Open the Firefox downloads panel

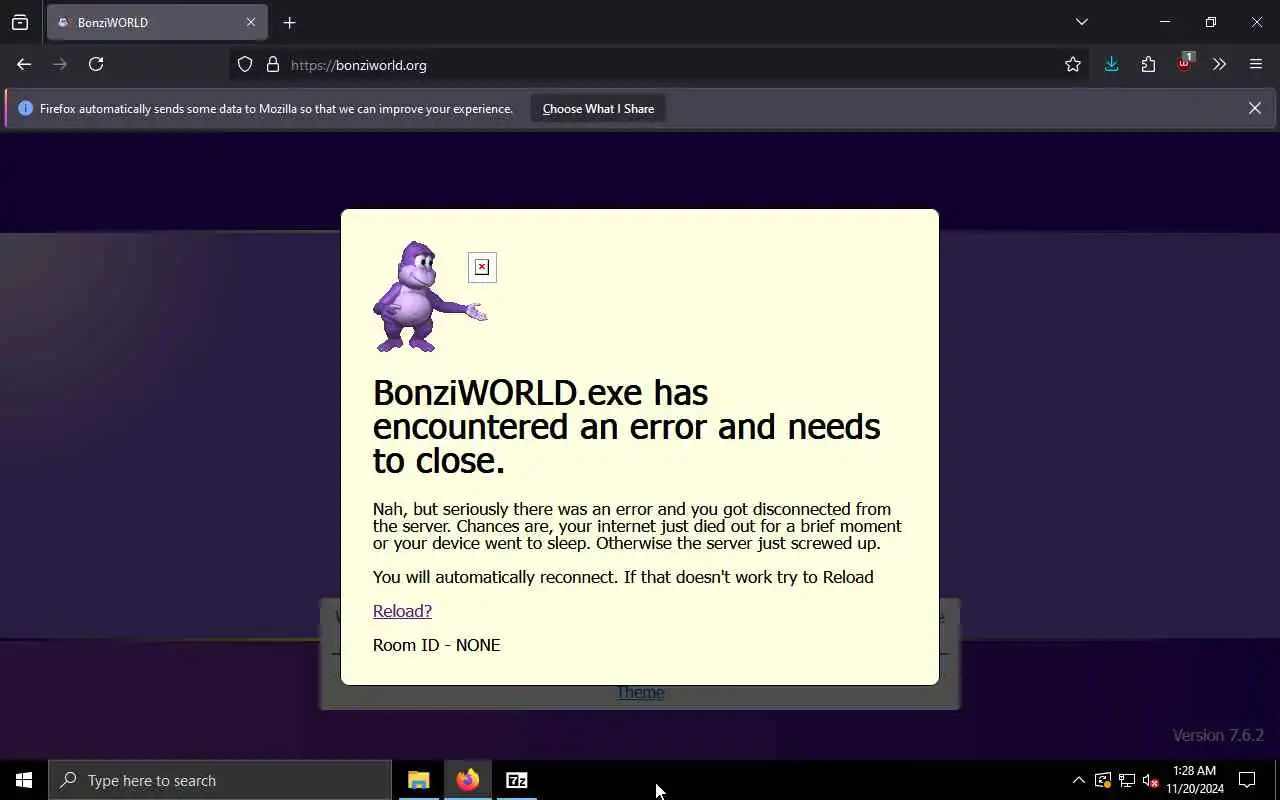(1111, 64)
